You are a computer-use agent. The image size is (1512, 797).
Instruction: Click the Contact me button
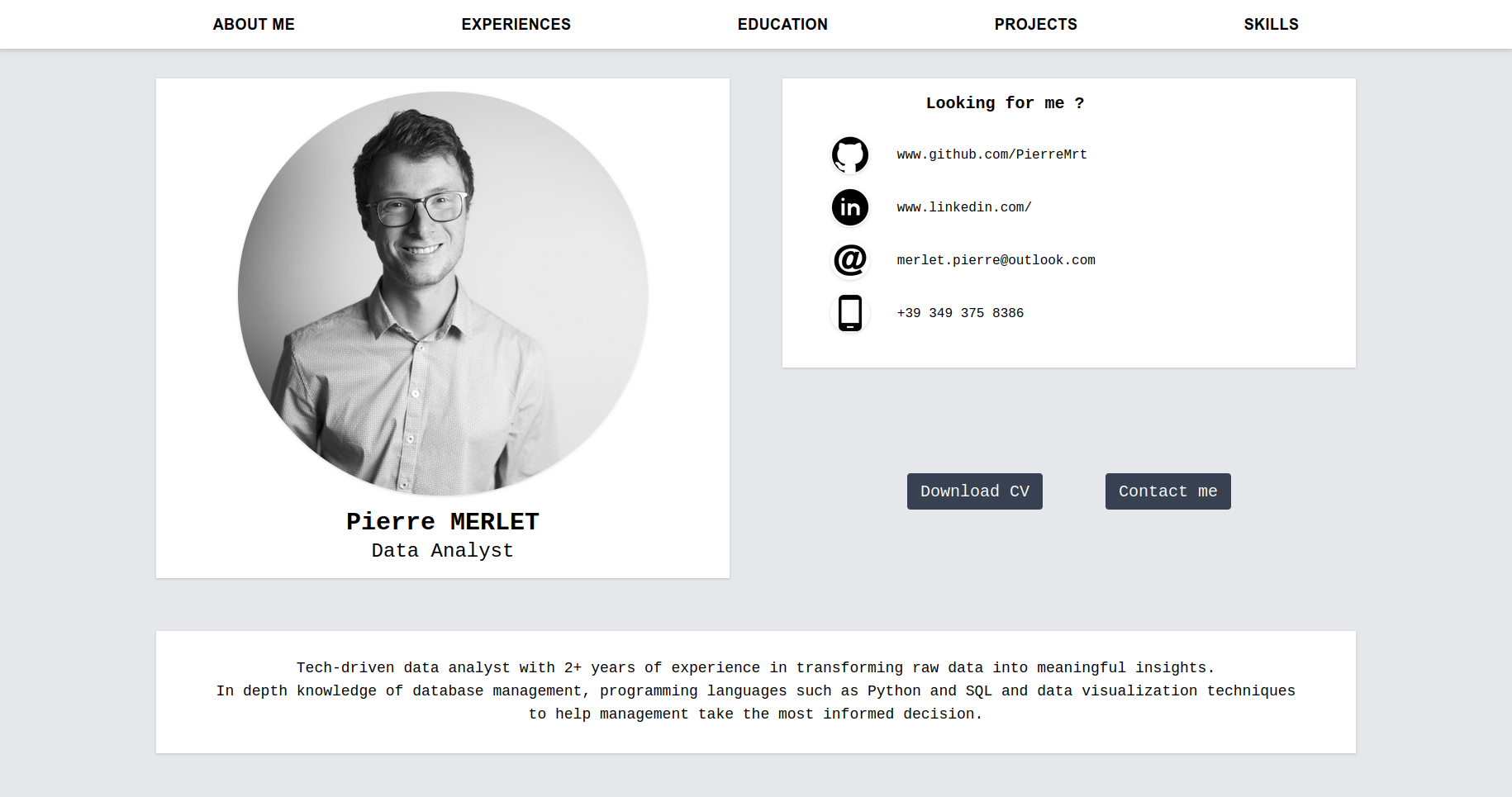coord(1167,491)
